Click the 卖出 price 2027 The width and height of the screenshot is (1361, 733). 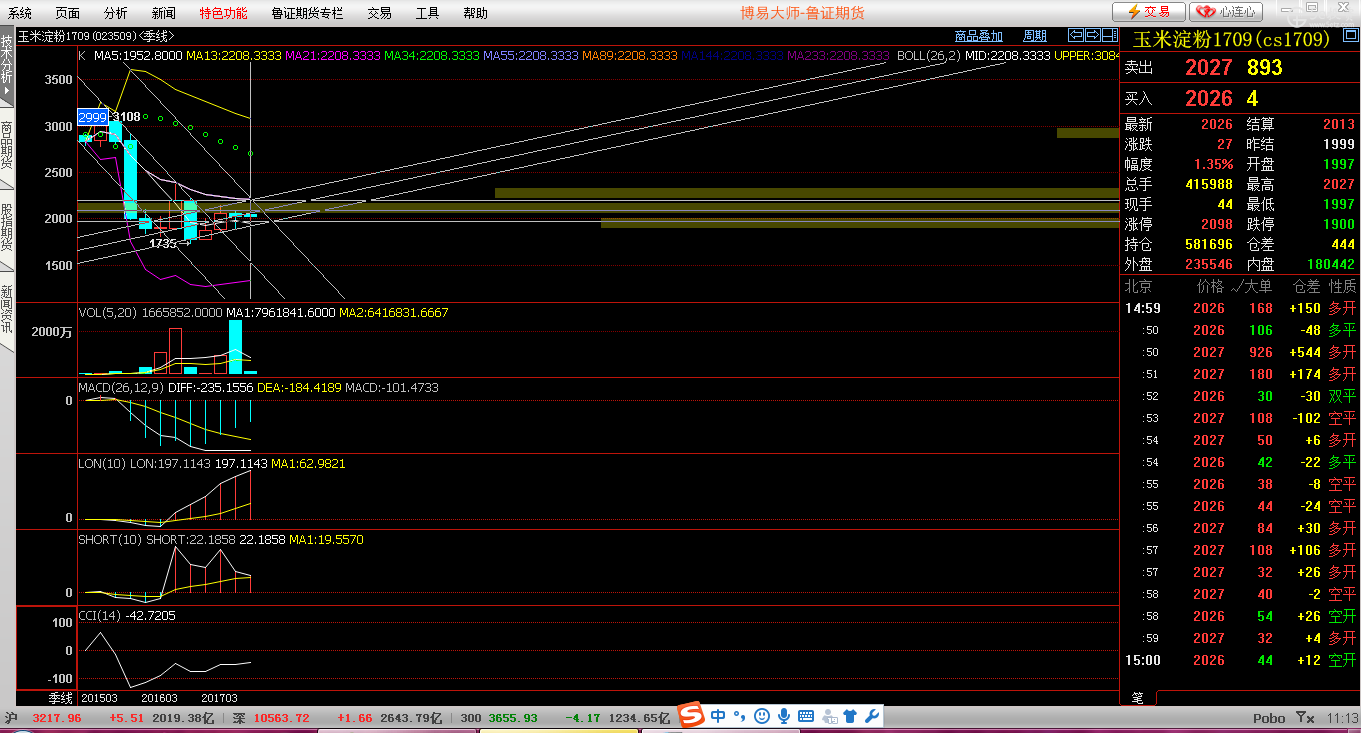point(1209,68)
